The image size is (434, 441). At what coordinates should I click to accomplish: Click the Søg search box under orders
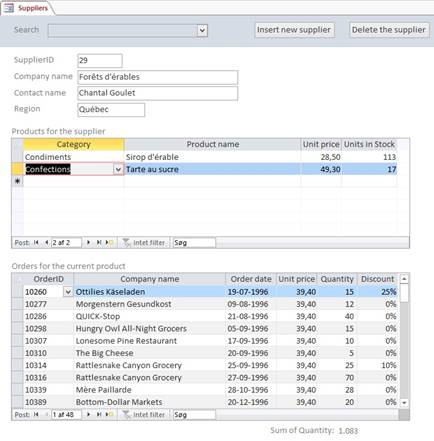click(194, 415)
